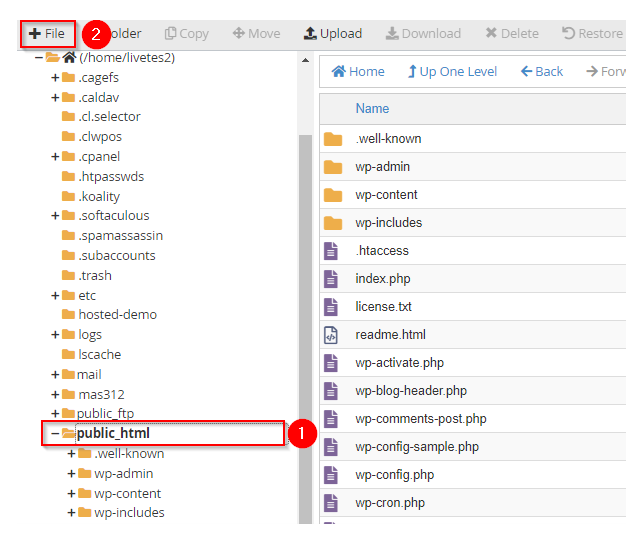The height and width of the screenshot is (544, 644).
Task: Go to Home in navigation bar
Action: tap(358, 72)
